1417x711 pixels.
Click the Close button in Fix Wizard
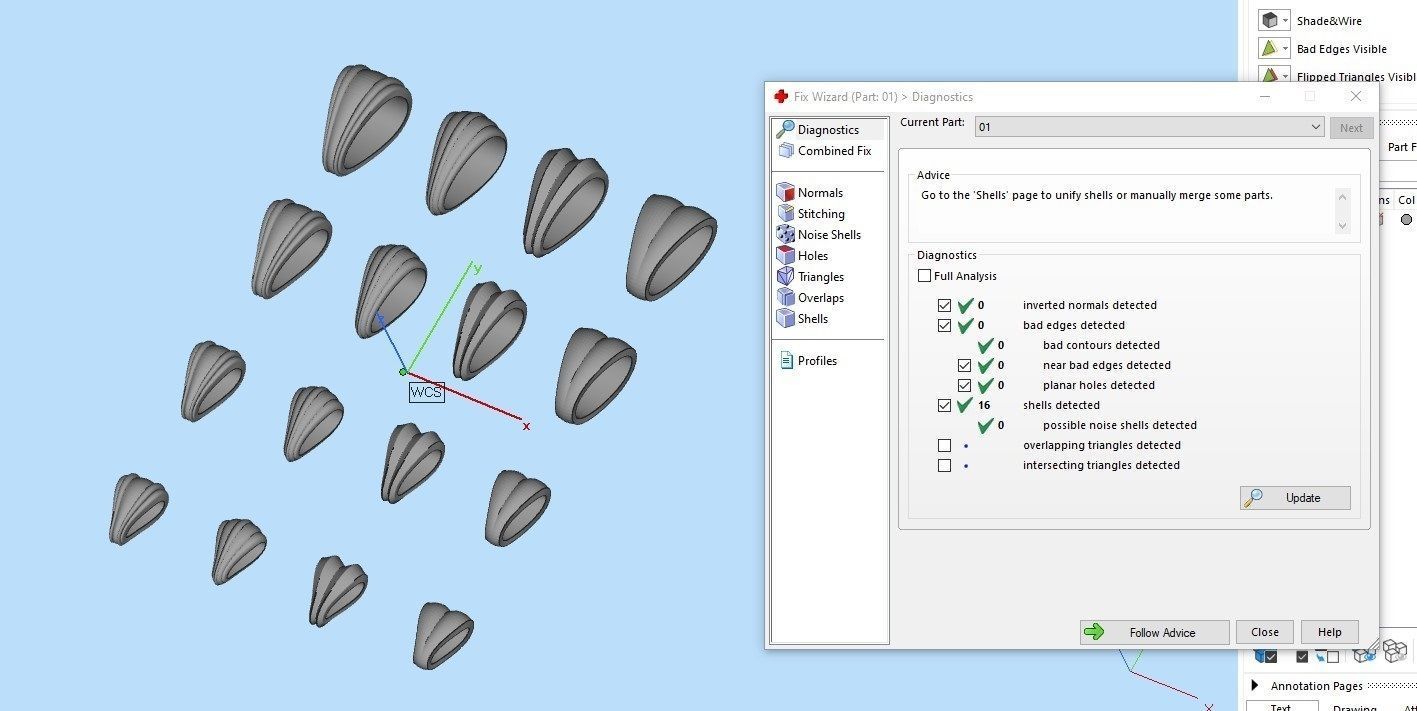click(x=1265, y=632)
